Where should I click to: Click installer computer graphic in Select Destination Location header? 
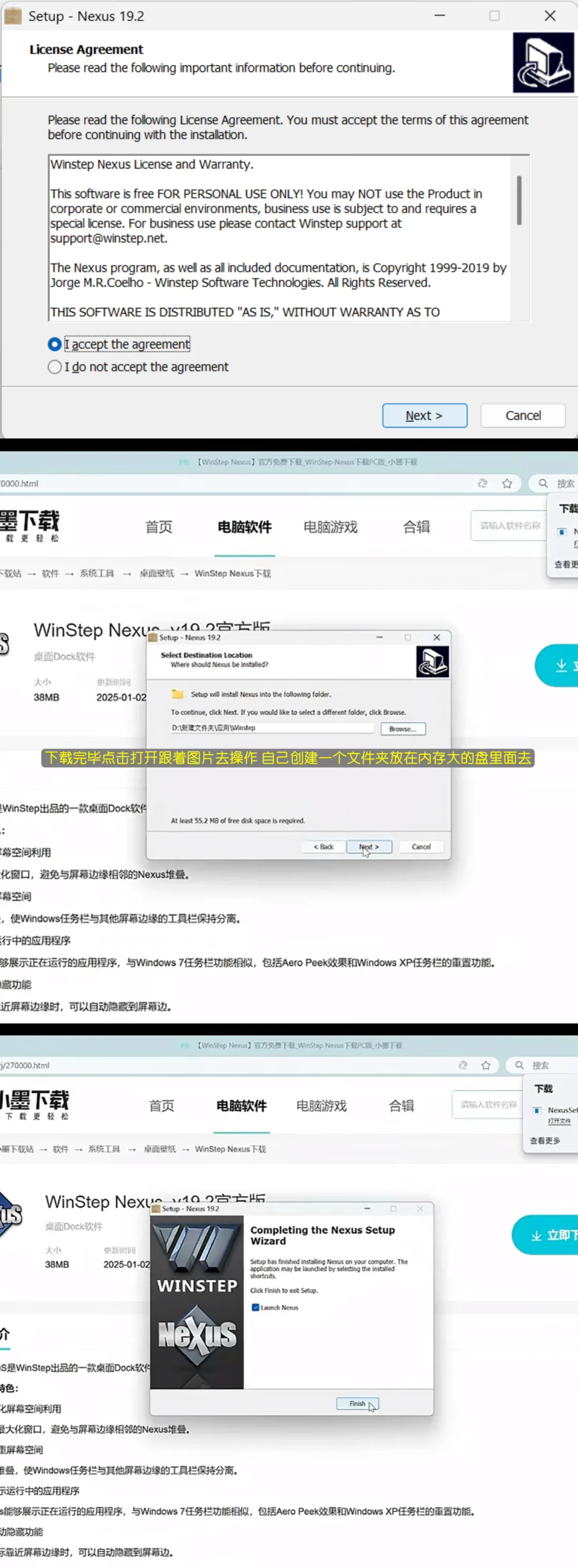(x=432, y=662)
